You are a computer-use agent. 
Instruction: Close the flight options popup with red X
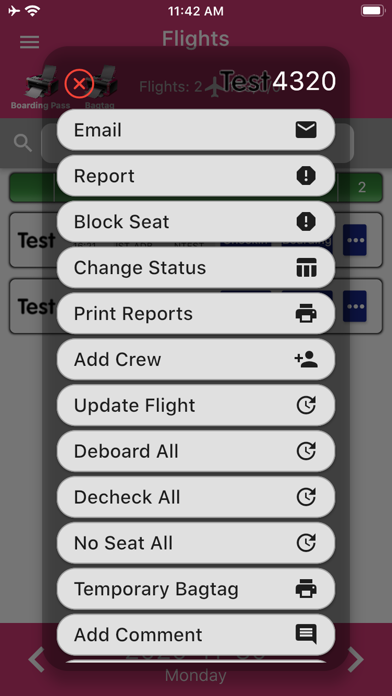click(x=79, y=84)
